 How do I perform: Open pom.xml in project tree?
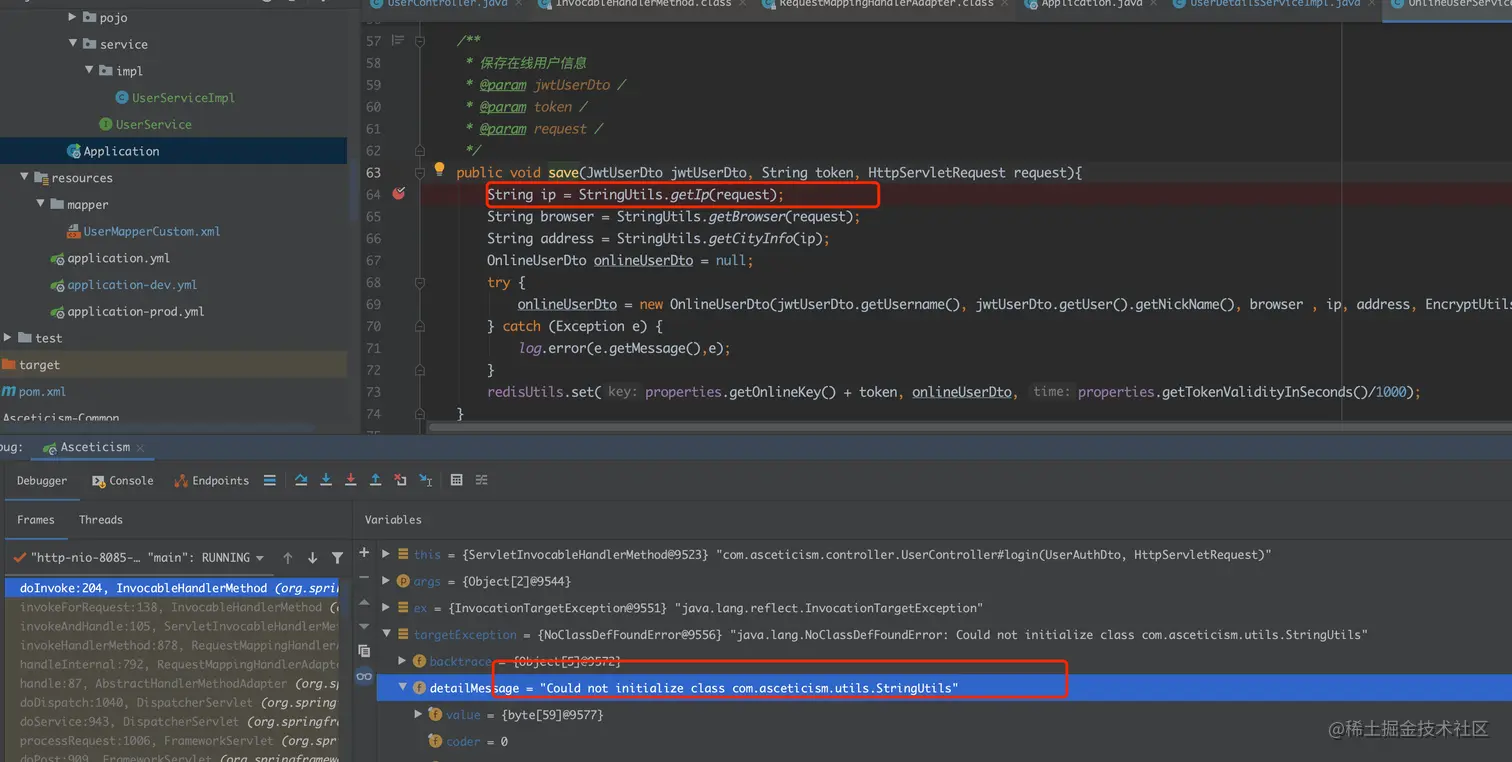point(34,392)
